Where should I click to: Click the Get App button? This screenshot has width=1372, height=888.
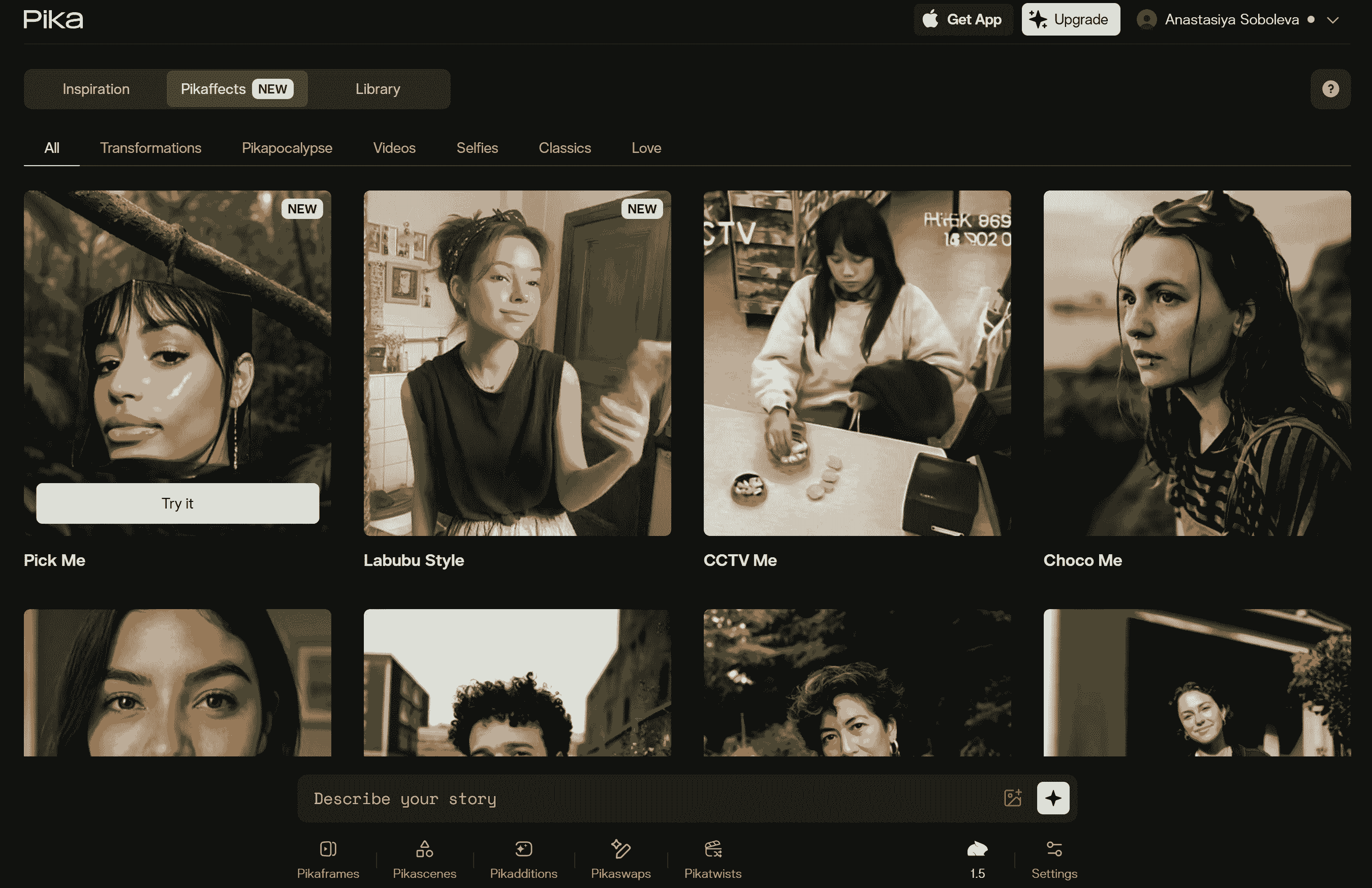click(963, 20)
